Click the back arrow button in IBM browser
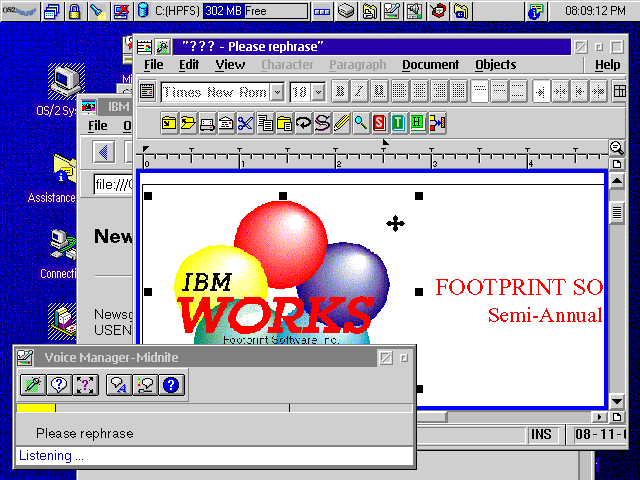Screen dimensions: 640x480 click(x=104, y=152)
